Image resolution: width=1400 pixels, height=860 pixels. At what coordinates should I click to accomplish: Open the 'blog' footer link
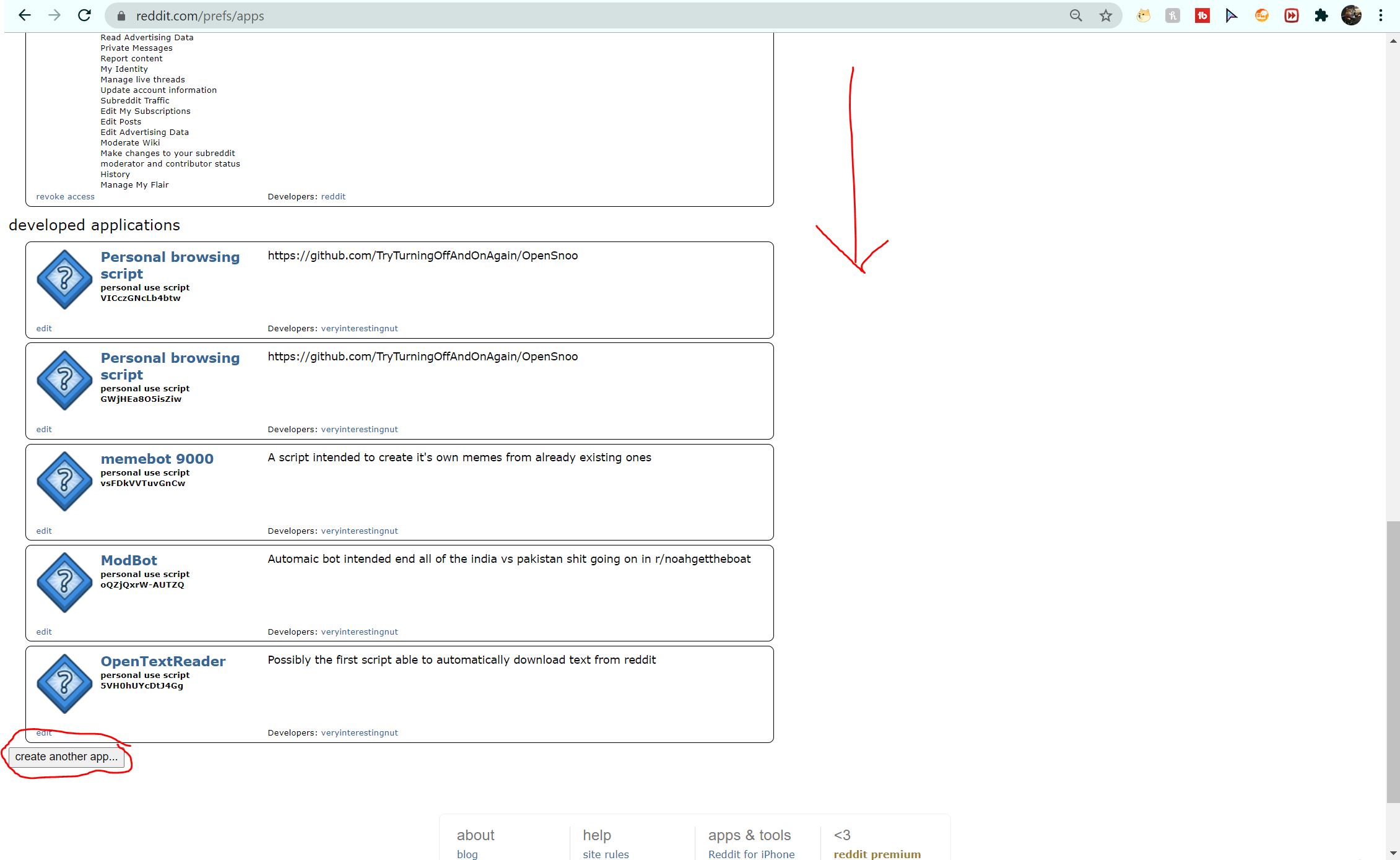(x=467, y=854)
